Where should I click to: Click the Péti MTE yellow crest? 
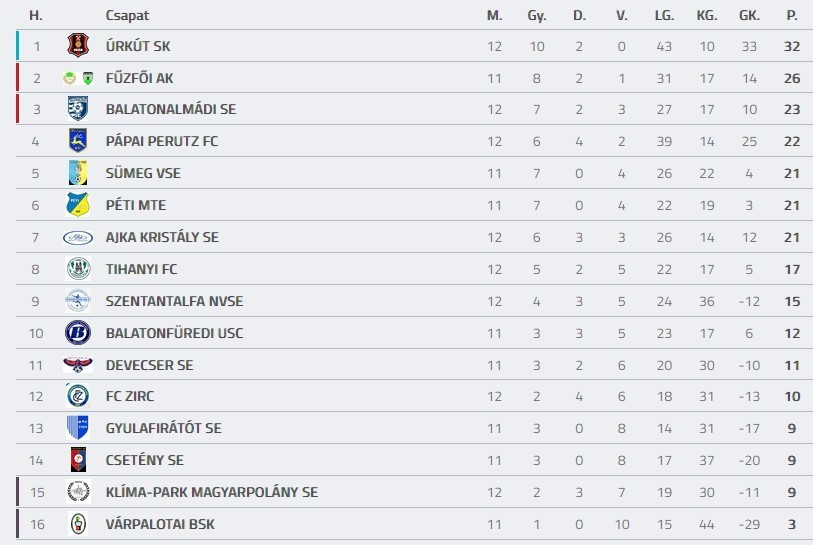pyautogui.click(x=77, y=205)
